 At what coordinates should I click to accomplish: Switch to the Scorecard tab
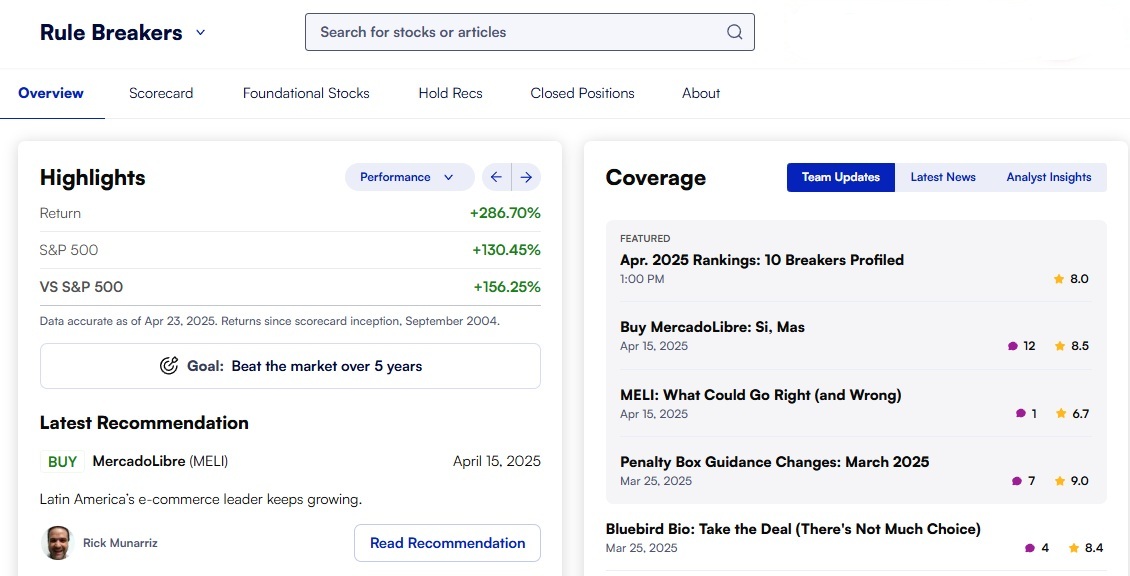(x=161, y=93)
